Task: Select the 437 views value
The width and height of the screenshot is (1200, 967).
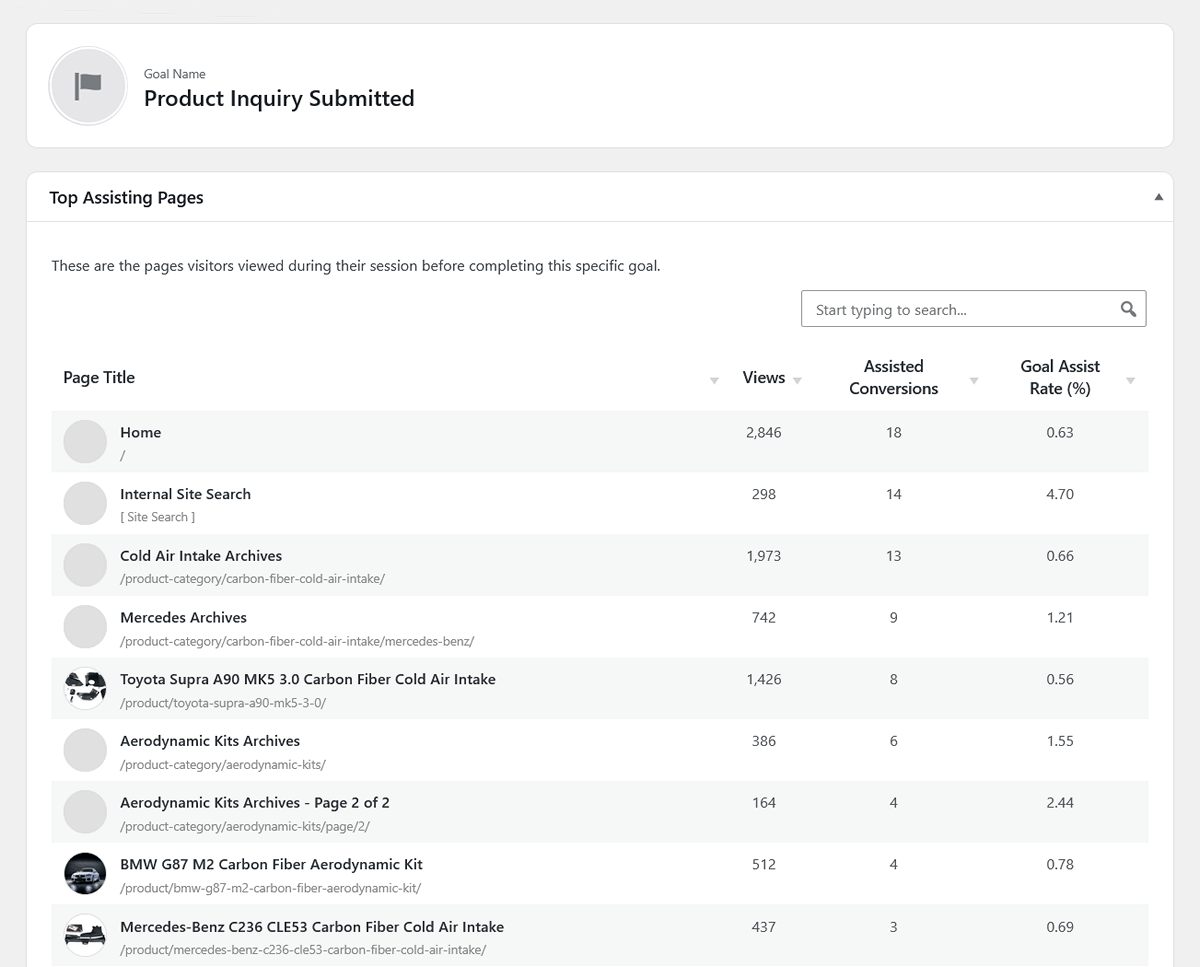Action: pyautogui.click(x=764, y=926)
